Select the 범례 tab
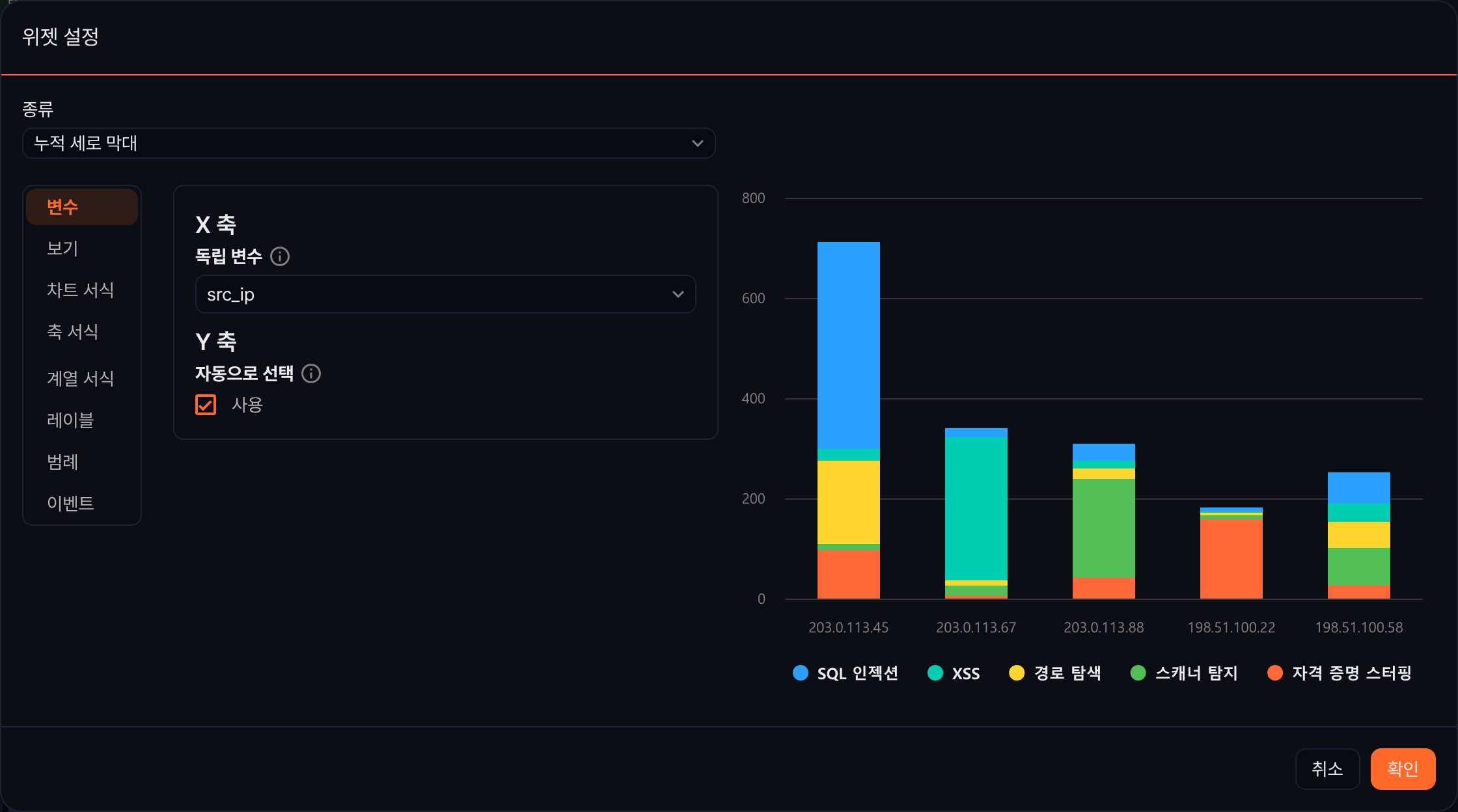The image size is (1458, 812). pyautogui.click(x=82, y=462)
